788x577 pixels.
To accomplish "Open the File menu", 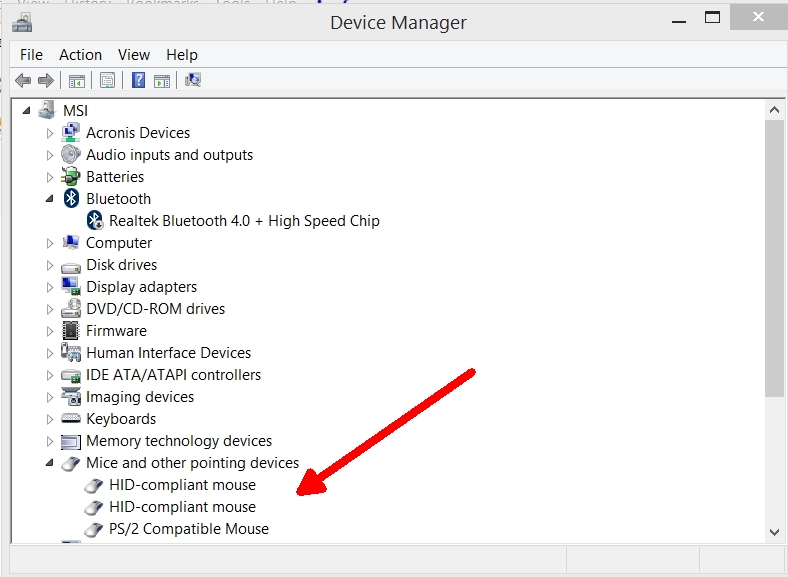I will (x=31, y=55).
